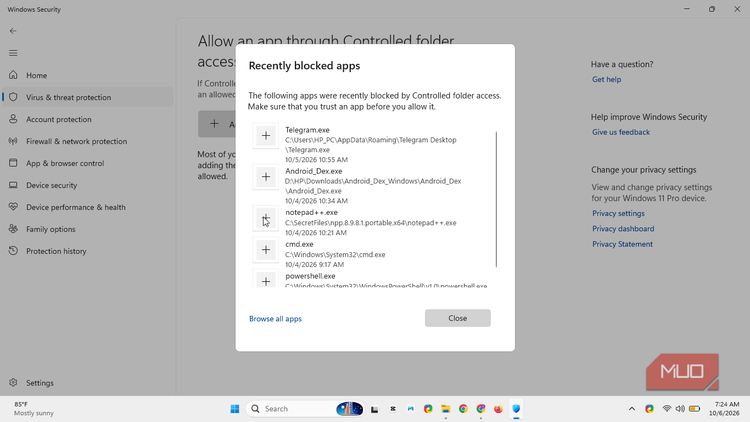Close the Recently blocked apps dialog
Viewport: 750px width, 422px height.
tap(458, 318)
